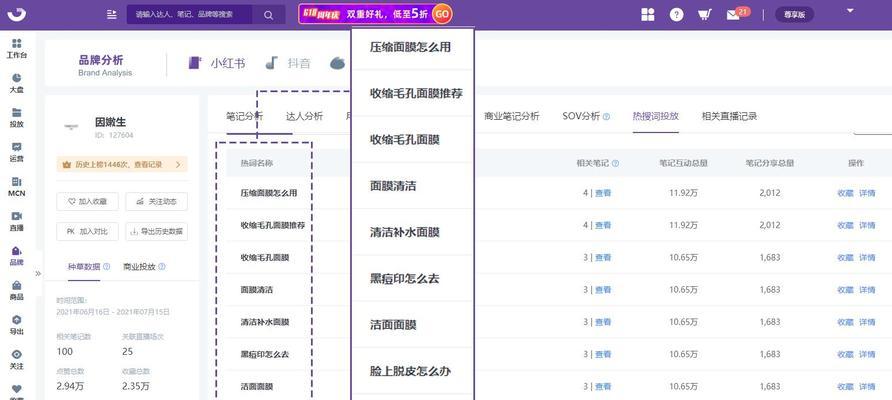Switch to the 抖音 platform tab

pos(288,63)
